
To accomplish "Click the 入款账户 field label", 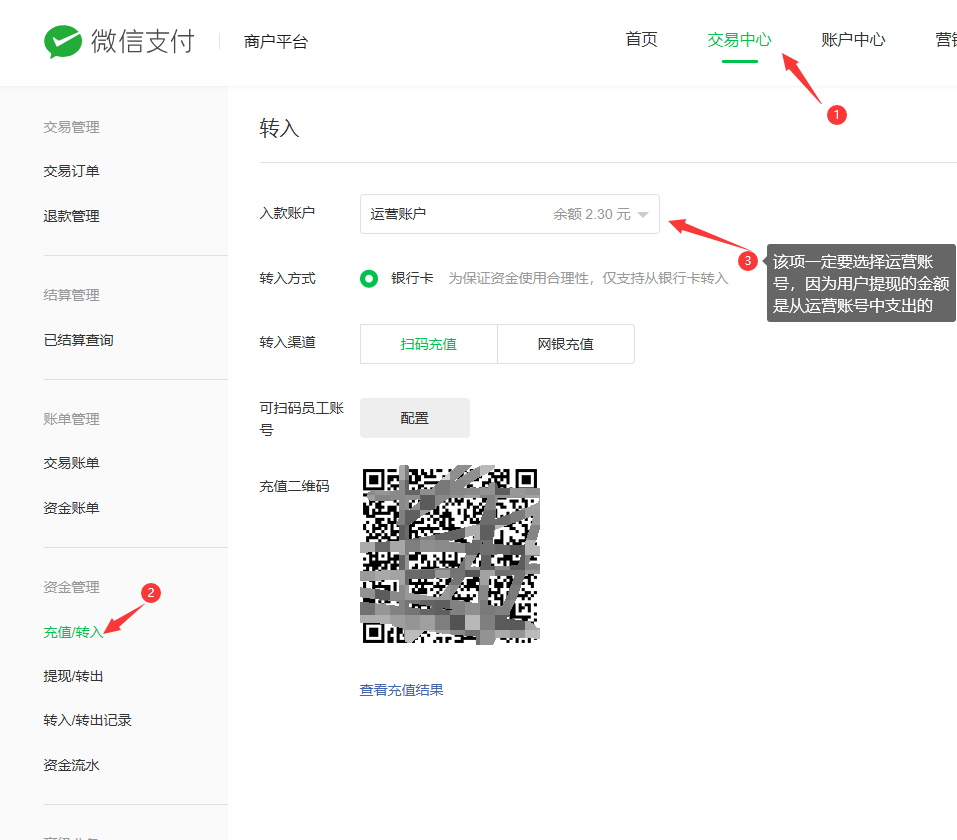I will point(287,213).
